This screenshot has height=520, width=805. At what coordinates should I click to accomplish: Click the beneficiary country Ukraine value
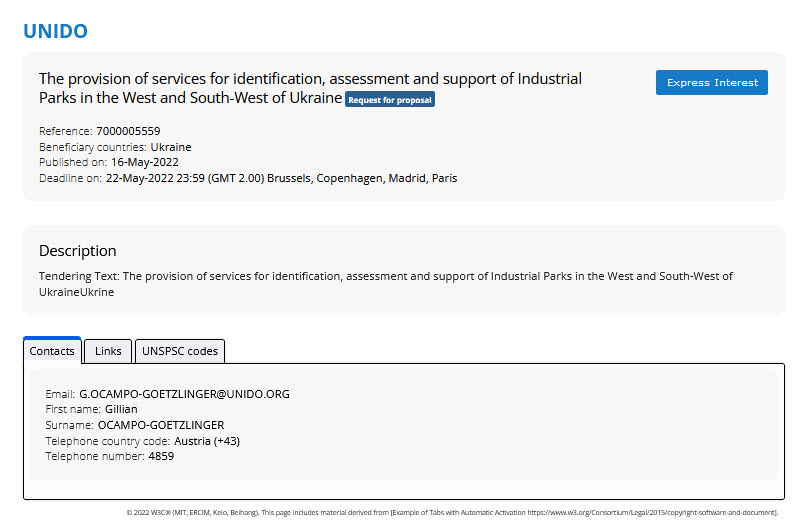point(171,147)
